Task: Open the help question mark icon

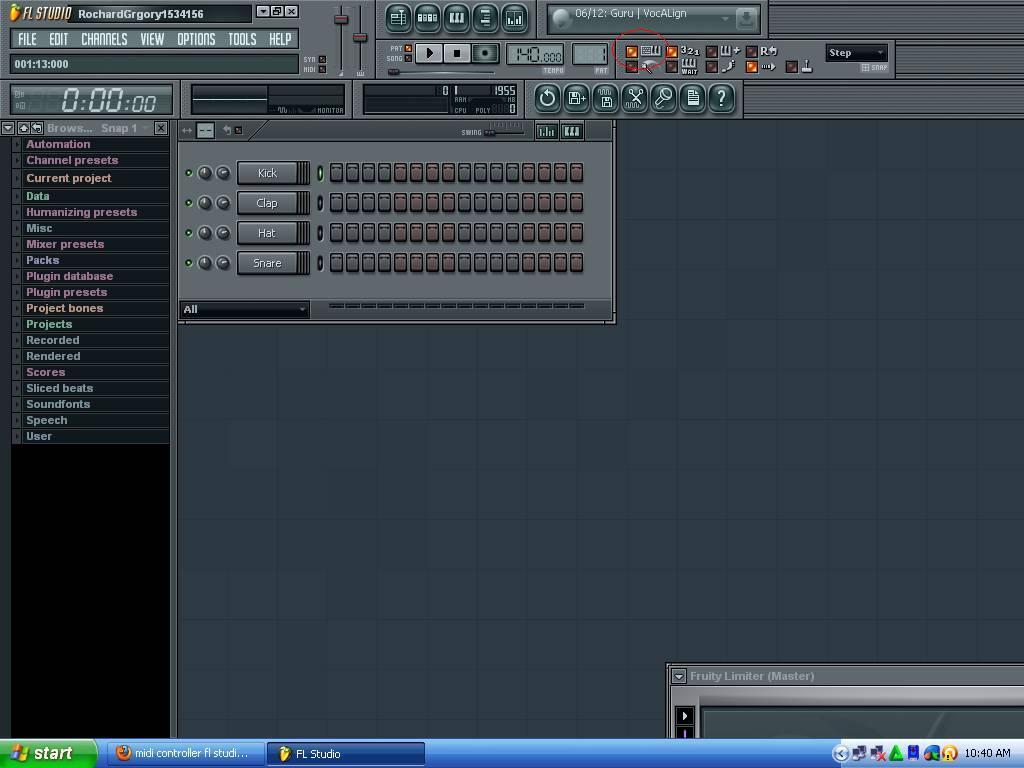Action: 721,98
